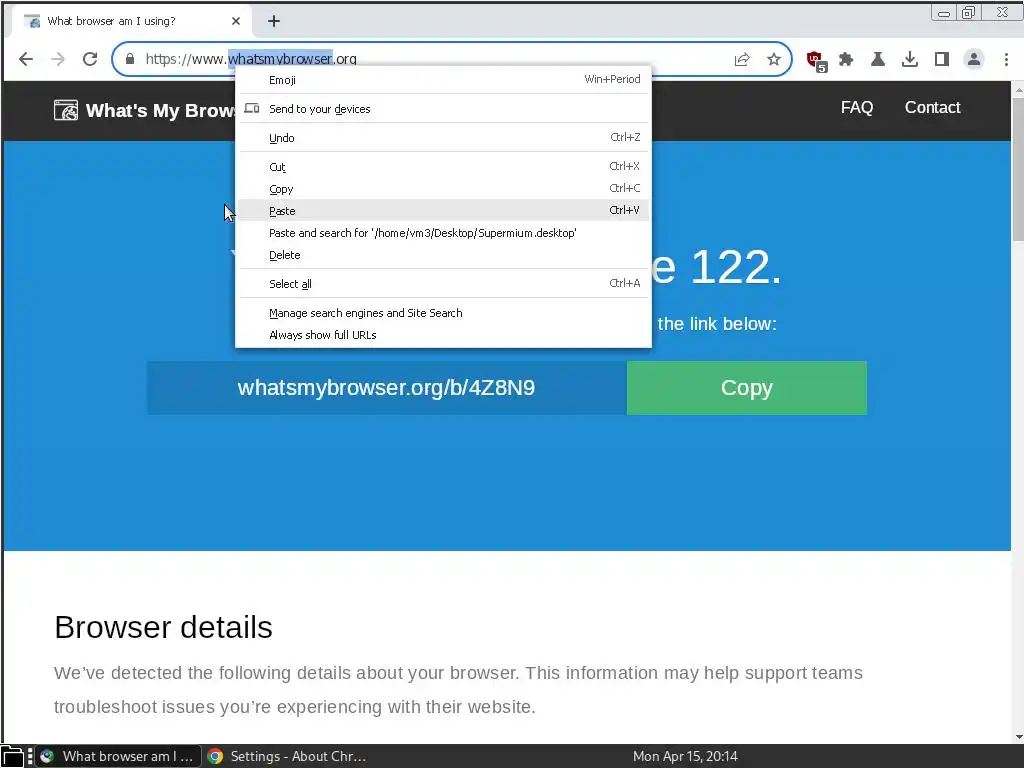1024x768 pixels.
Task: Click the scrollbar up arrow
Action: (1017, 89)
